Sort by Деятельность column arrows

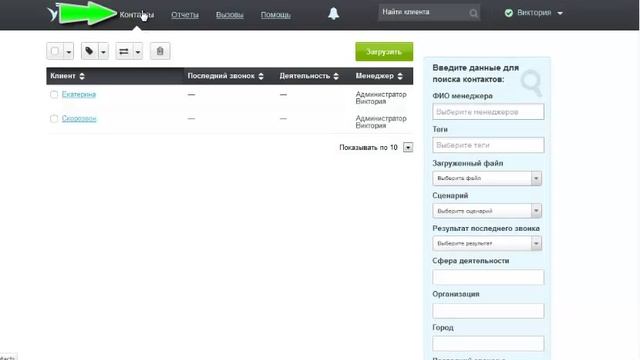pos(336,76)
